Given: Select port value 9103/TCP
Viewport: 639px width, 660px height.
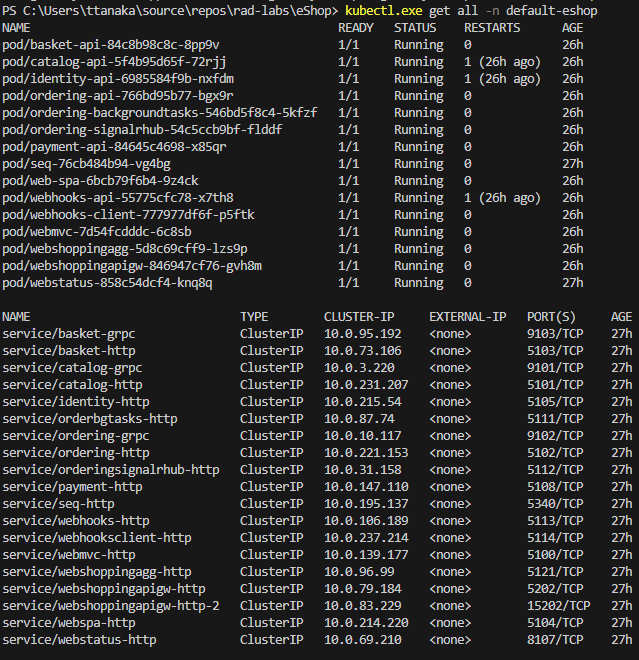Looking at the screenshot, I should point(555,334).
